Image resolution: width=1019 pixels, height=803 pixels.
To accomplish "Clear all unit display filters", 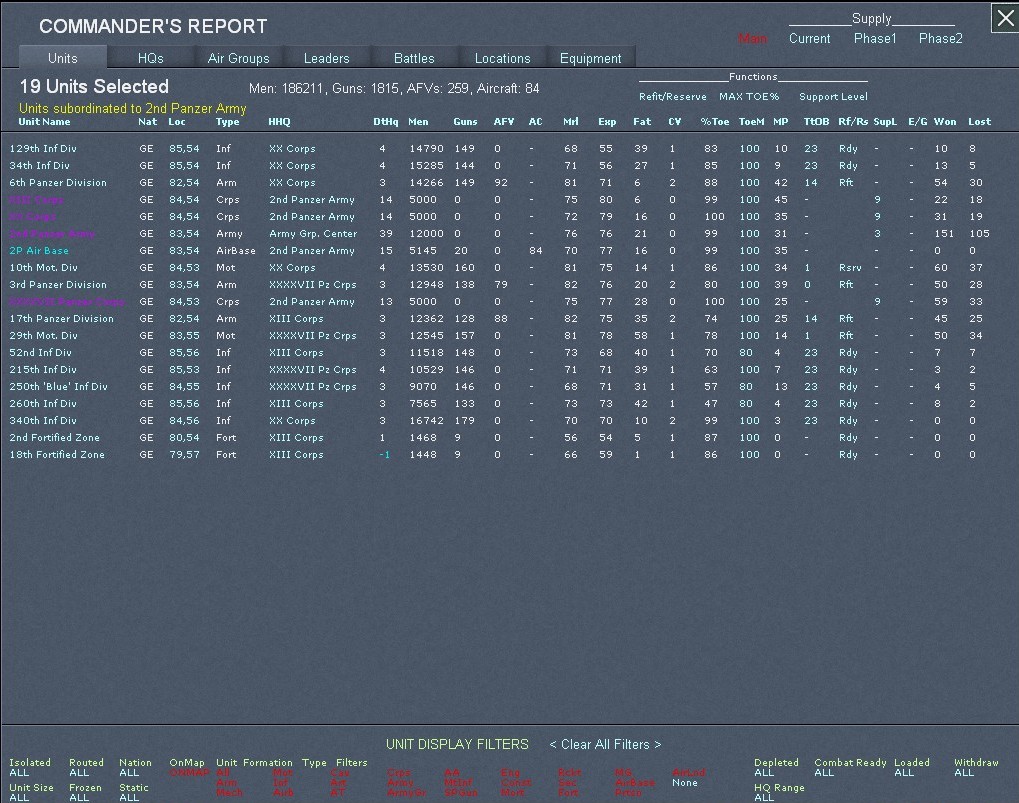I will coord(605,744).
